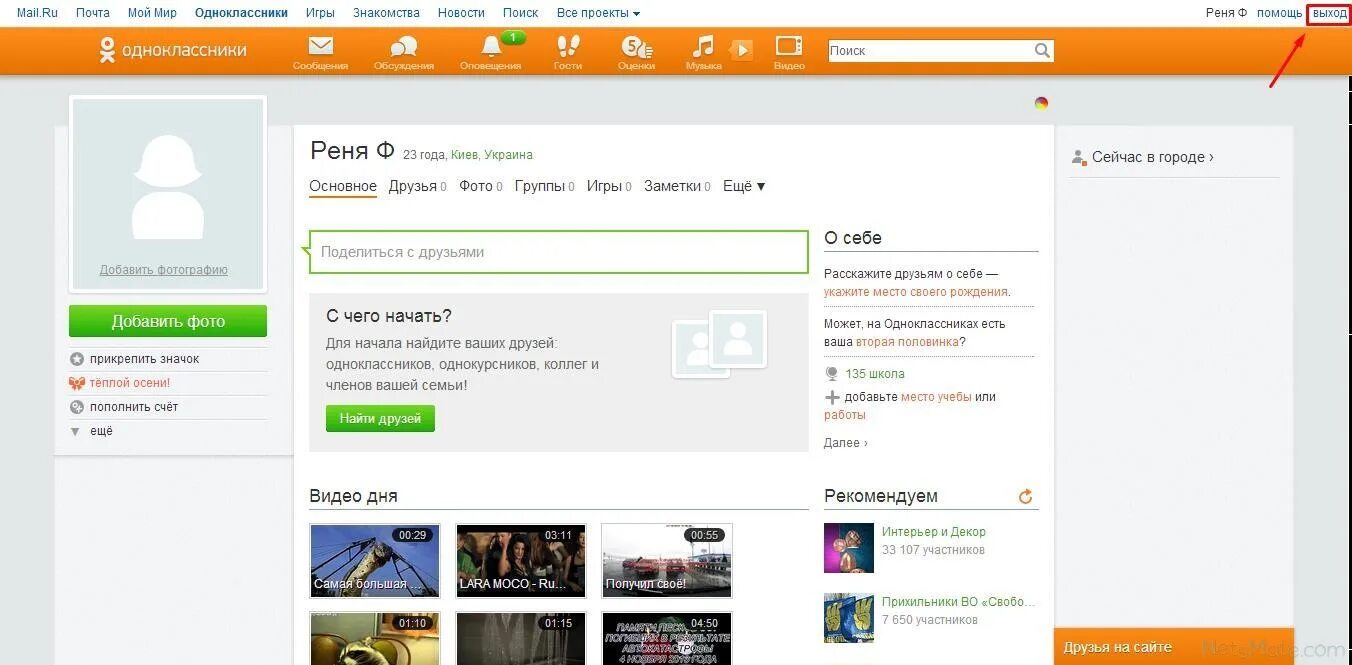The width and height of the screenshot is (1352, 665).
Task: Open Mail.Ru in top bar
Action: (37, 13)
